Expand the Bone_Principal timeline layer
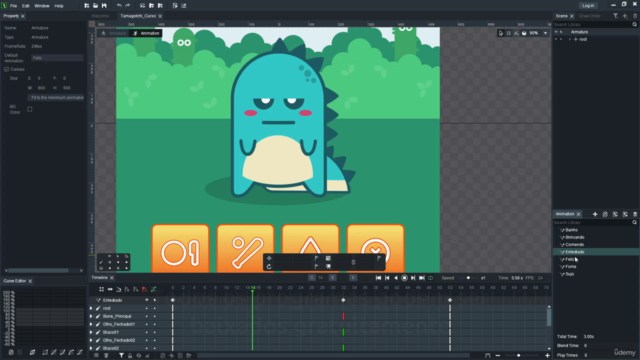Viewport: 640px width, 360px height. [91, 316]
